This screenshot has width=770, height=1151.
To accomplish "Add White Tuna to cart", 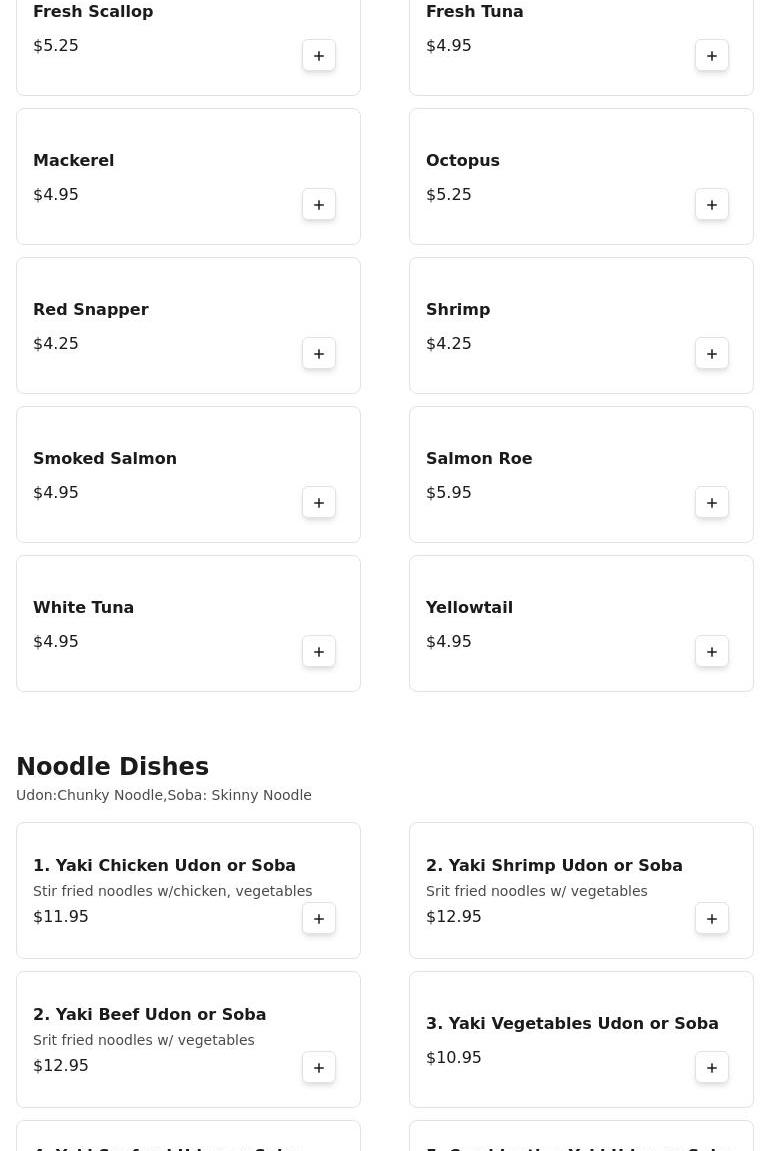I will tap(319, 652).
